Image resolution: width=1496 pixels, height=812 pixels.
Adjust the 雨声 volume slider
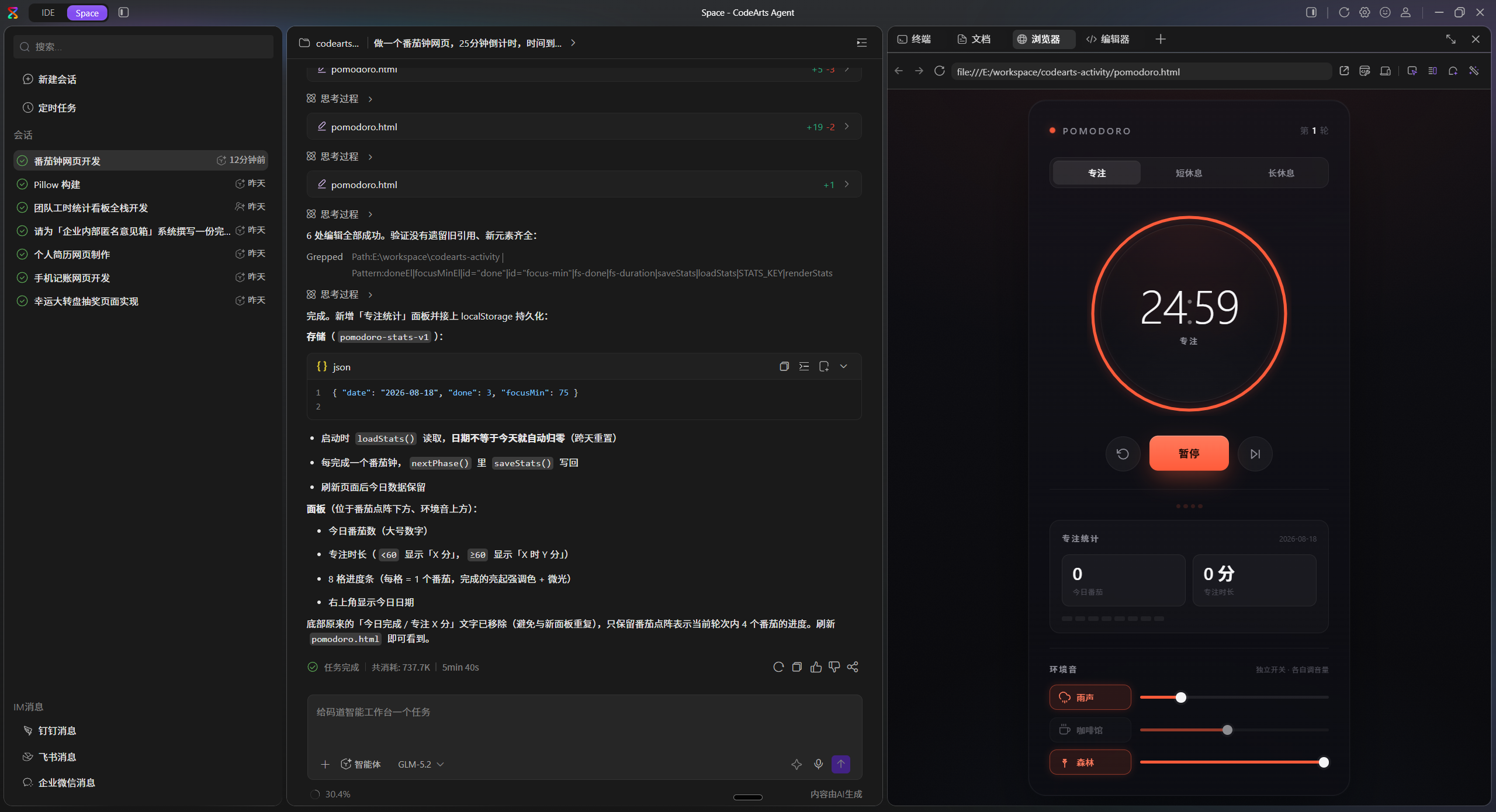(x=1234, y=698)
